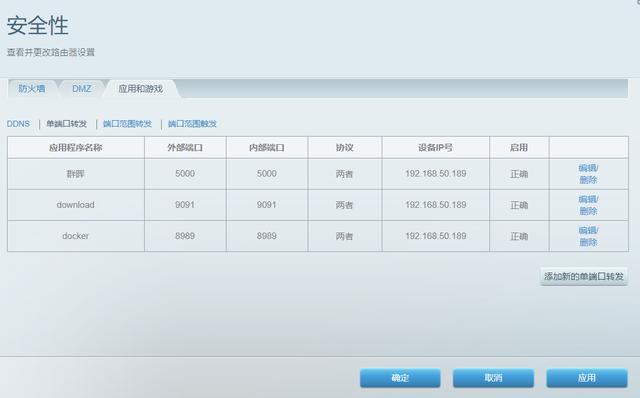Click 两者 protocol in the 群晖 row
This screenshot has width=640, height=398.
click(344, 174)
